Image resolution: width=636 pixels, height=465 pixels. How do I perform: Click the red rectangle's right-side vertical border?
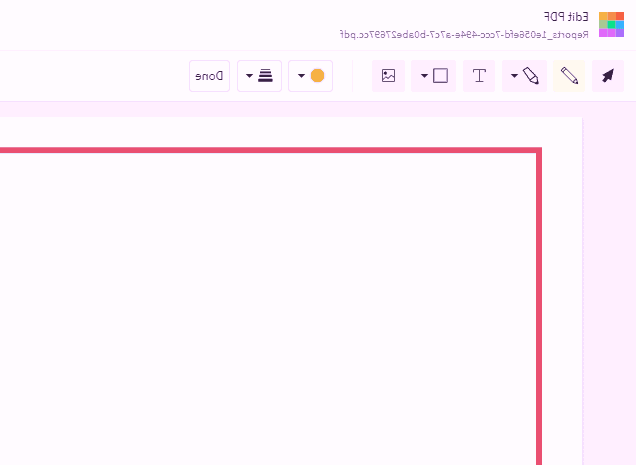538,300
